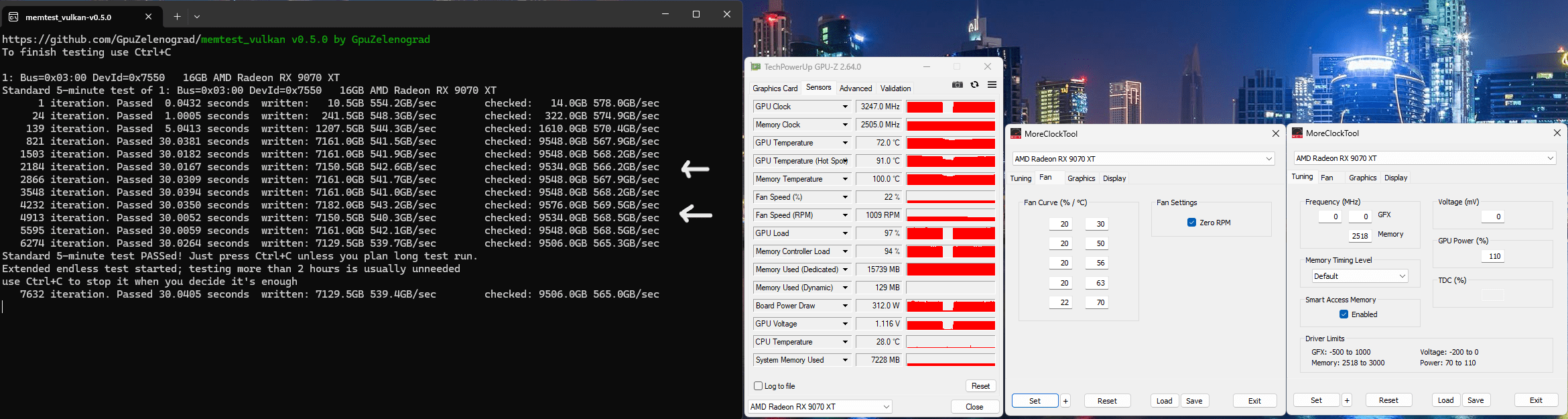Click app icon in tuning MoreClockTool title bar

(1297, 133)
